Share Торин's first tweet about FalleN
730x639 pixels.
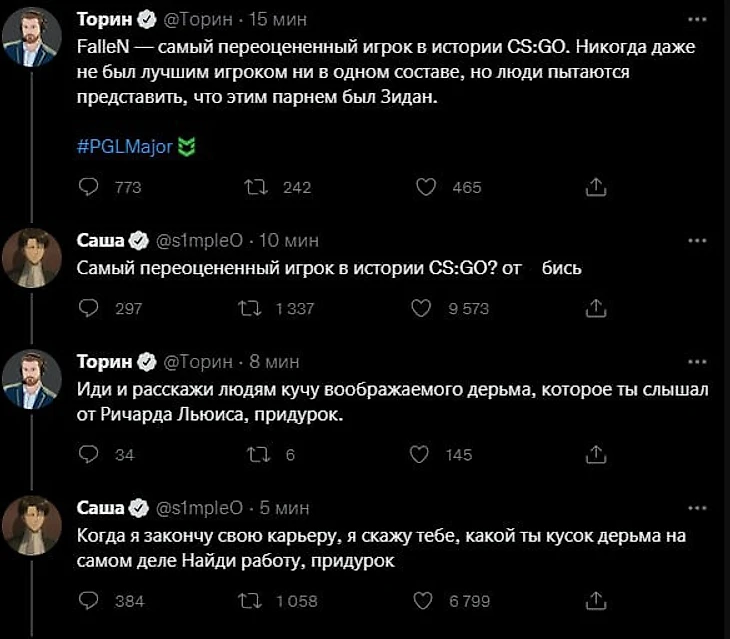coord(595,187)
